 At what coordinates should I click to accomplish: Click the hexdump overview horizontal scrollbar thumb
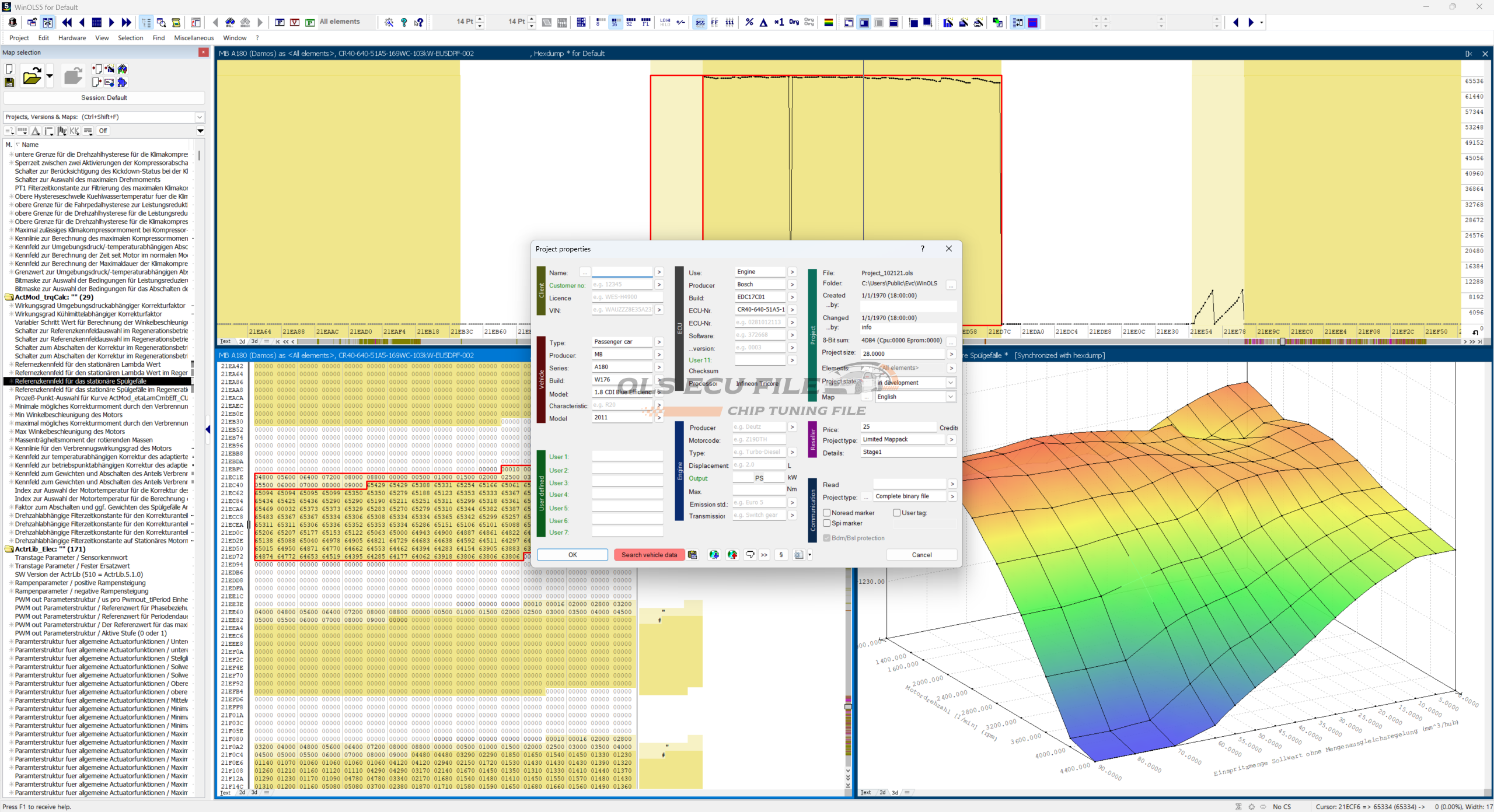pyautogui.click(x=1282, y=342)
